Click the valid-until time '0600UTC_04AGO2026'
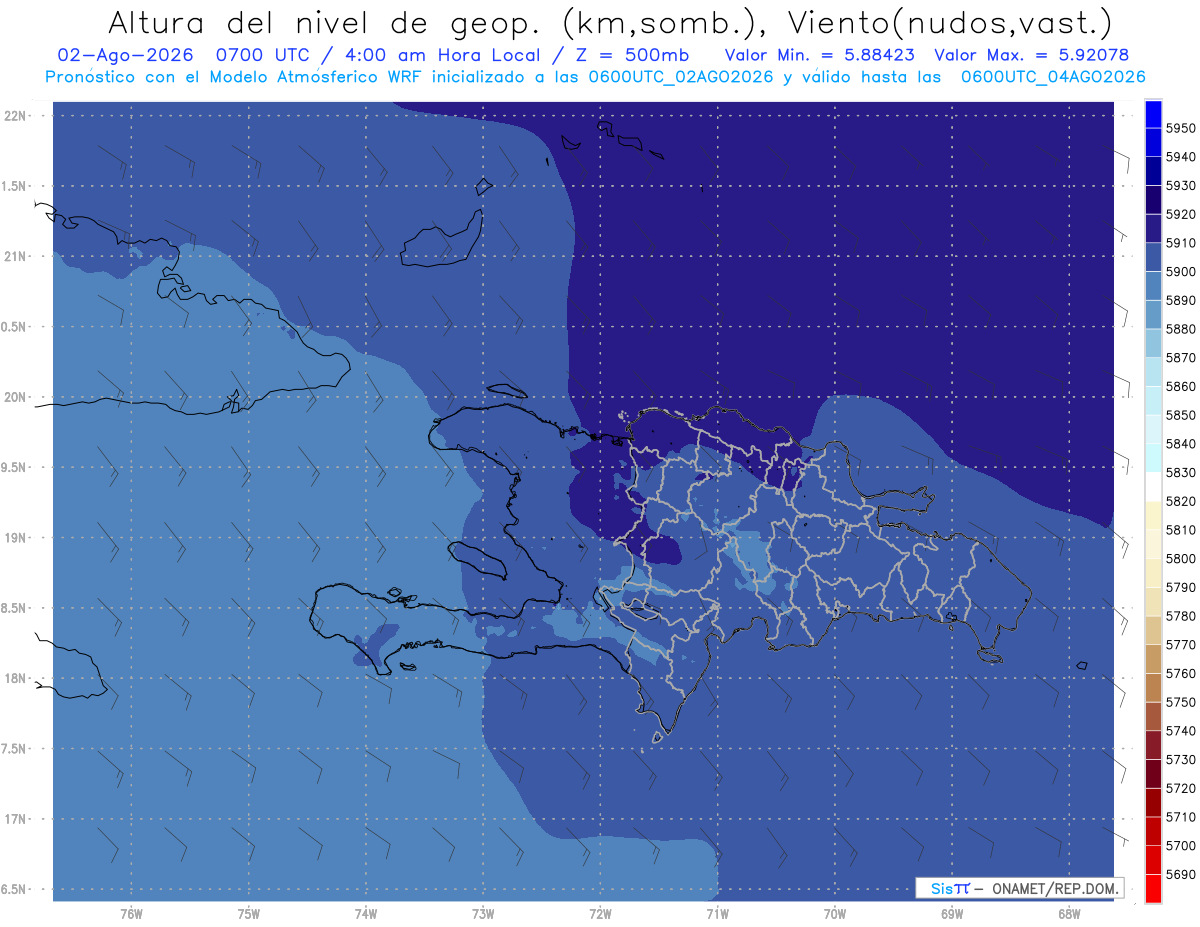Image resolution: width=1200 pixels, height=927 pixels. click(x=1053, y=76)
